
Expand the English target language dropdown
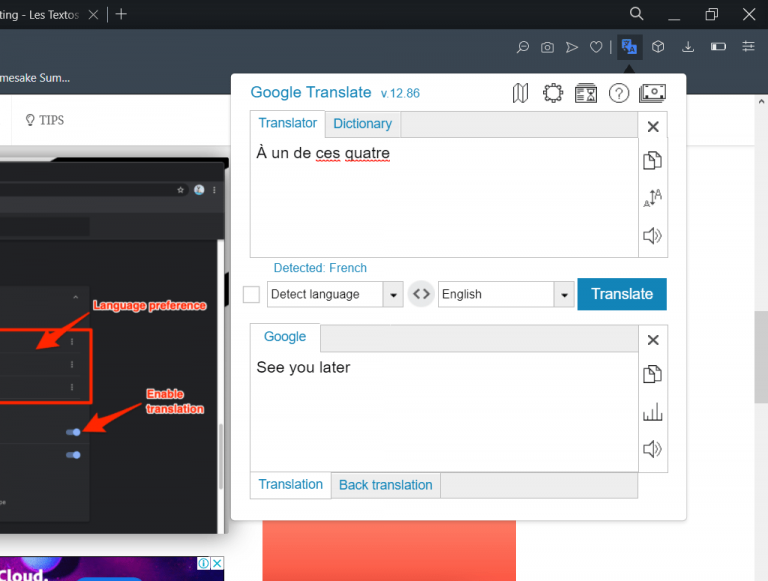(x=565, y=294)
